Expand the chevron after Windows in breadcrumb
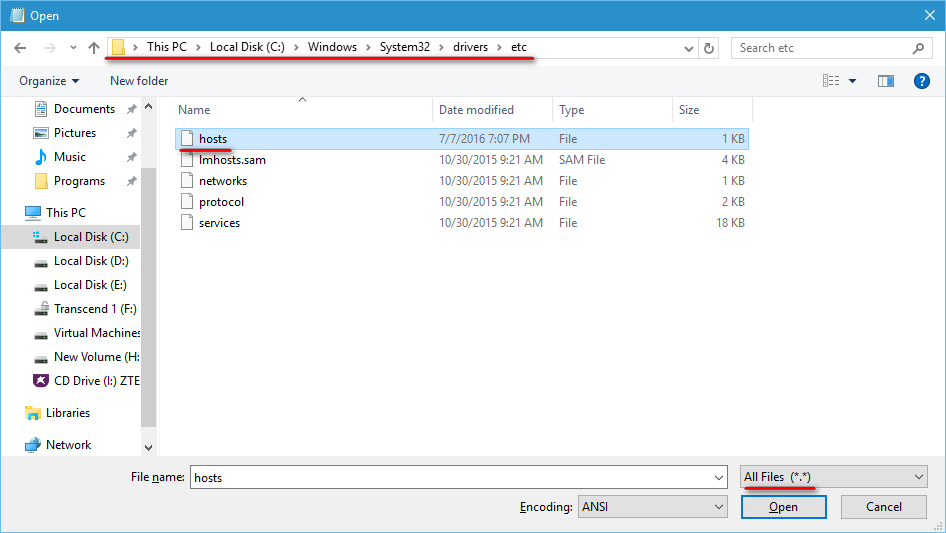Image resolution: width=946 pixels, height=533 pixels. pyautogui.click(x=368, y=47)
